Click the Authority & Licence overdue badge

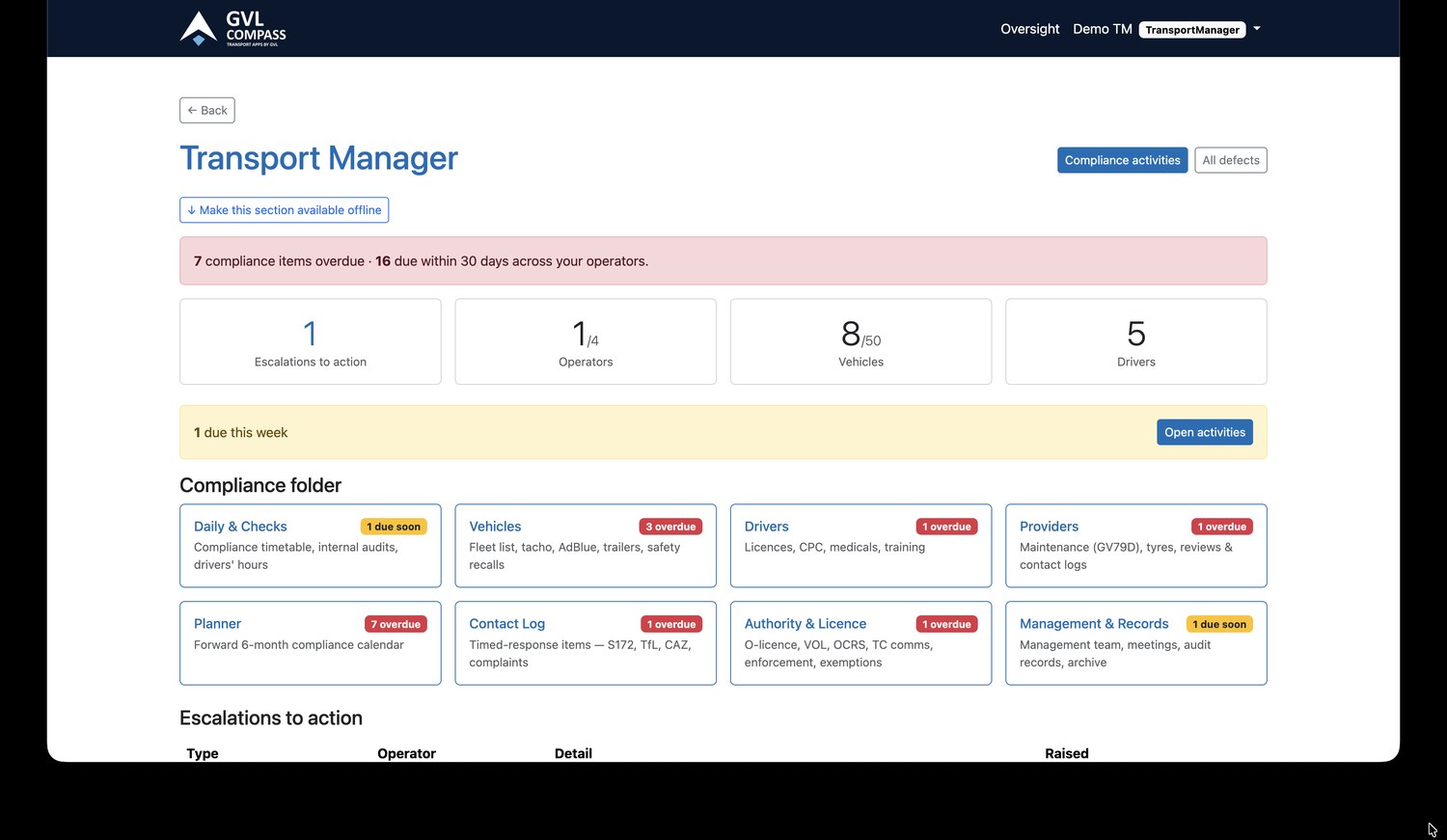pyautogui.click(x=946, y=624)
